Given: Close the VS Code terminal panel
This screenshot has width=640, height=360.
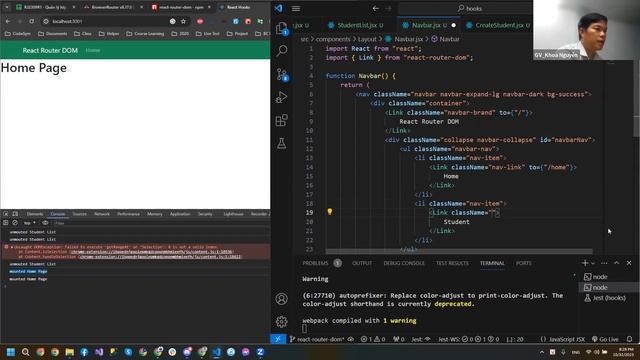Looking at the screenshot, I should tap(629, 263).
